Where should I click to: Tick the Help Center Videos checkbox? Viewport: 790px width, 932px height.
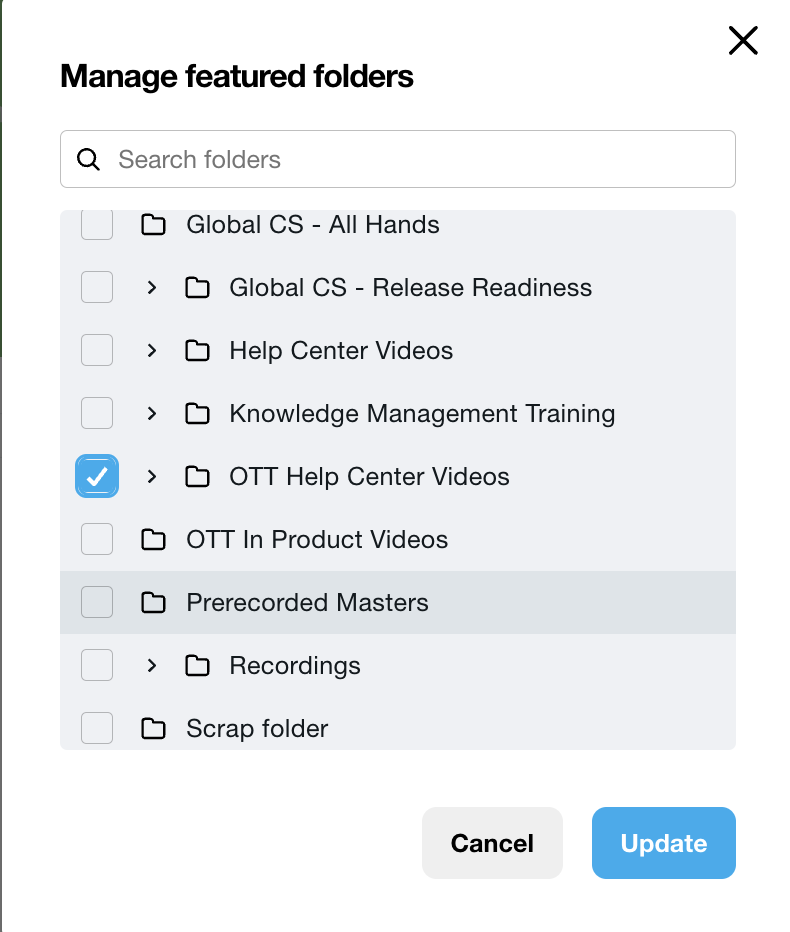[97, 350]
